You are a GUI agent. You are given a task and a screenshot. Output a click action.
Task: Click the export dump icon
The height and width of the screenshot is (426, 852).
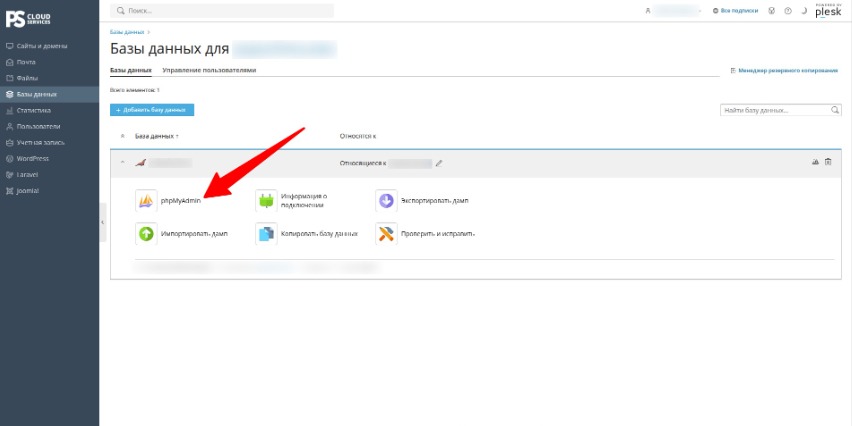386,201
